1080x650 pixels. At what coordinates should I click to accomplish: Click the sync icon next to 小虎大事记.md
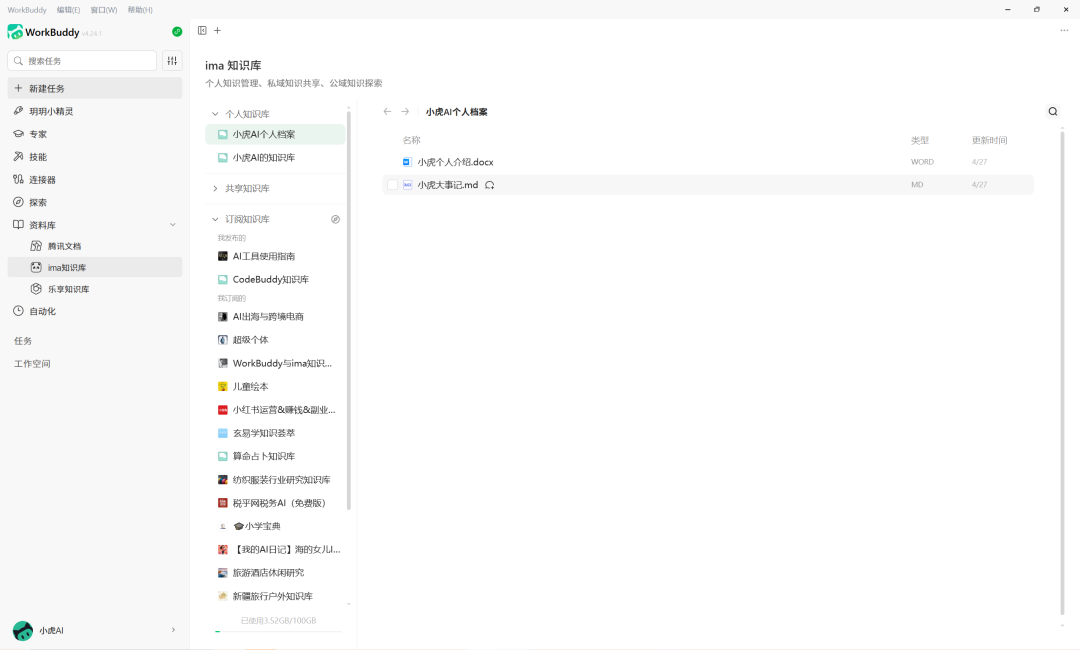490,185
